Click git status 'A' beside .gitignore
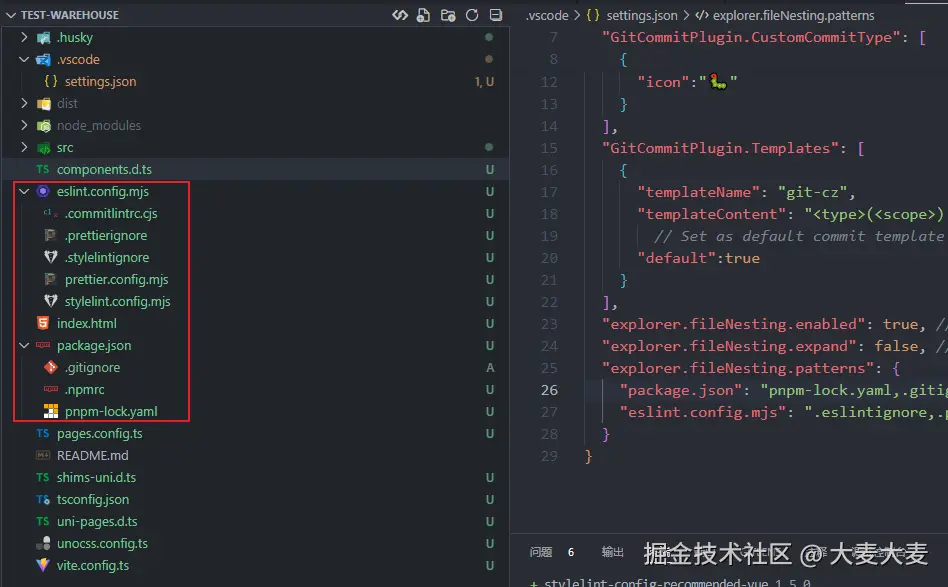948x587 pixels. tap(490, 368)
